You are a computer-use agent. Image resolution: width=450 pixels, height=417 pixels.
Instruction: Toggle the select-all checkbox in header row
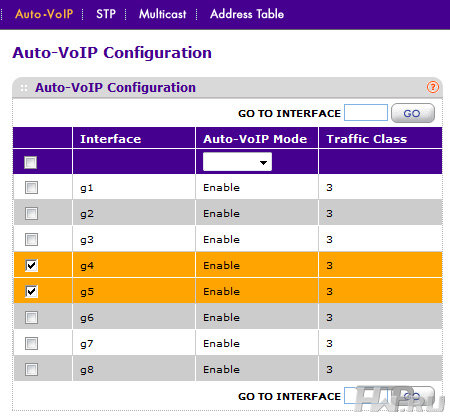pyautogui.click(x=31, y=163)
